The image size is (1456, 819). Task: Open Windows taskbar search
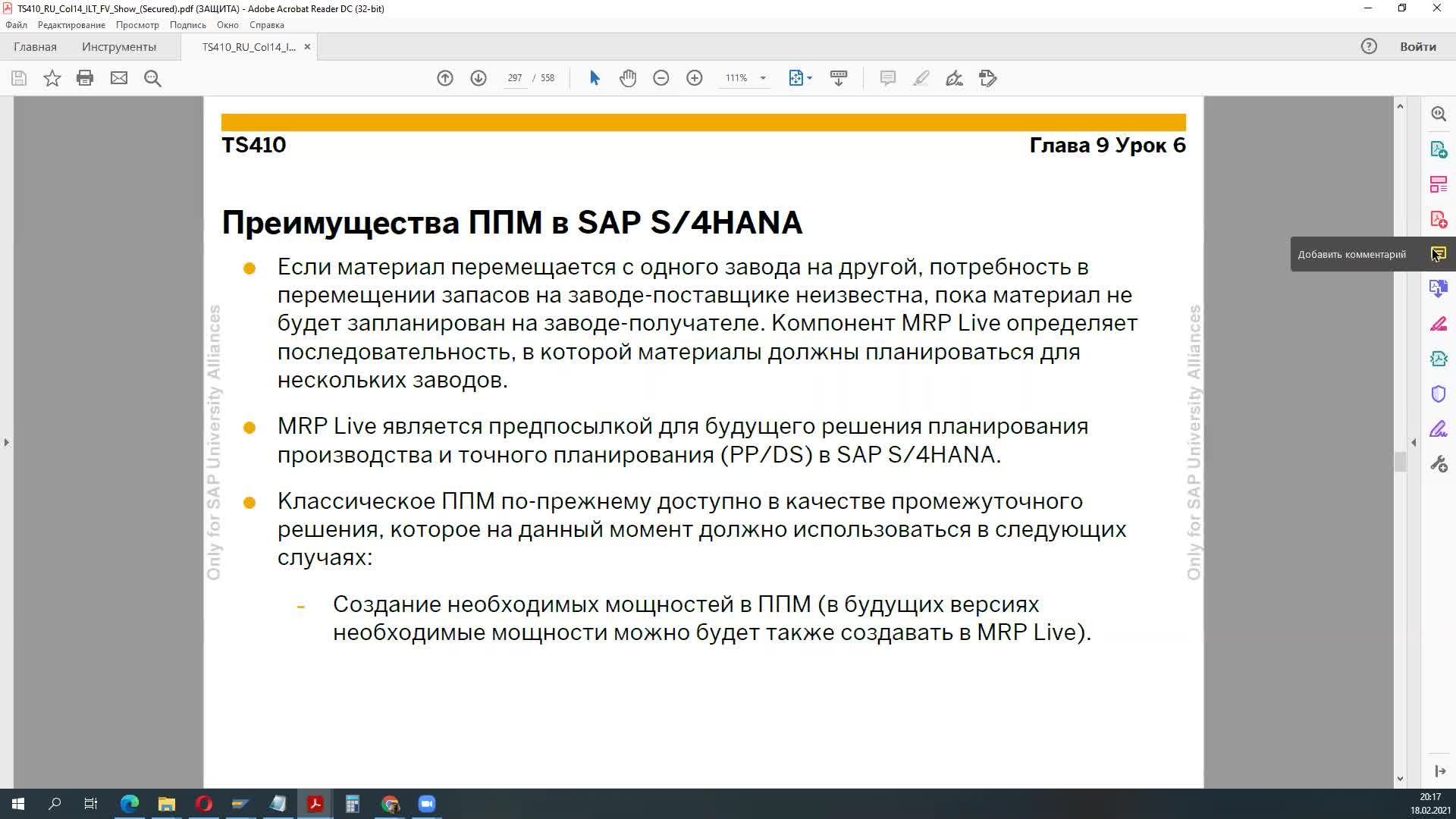click(x=55, y=804)
